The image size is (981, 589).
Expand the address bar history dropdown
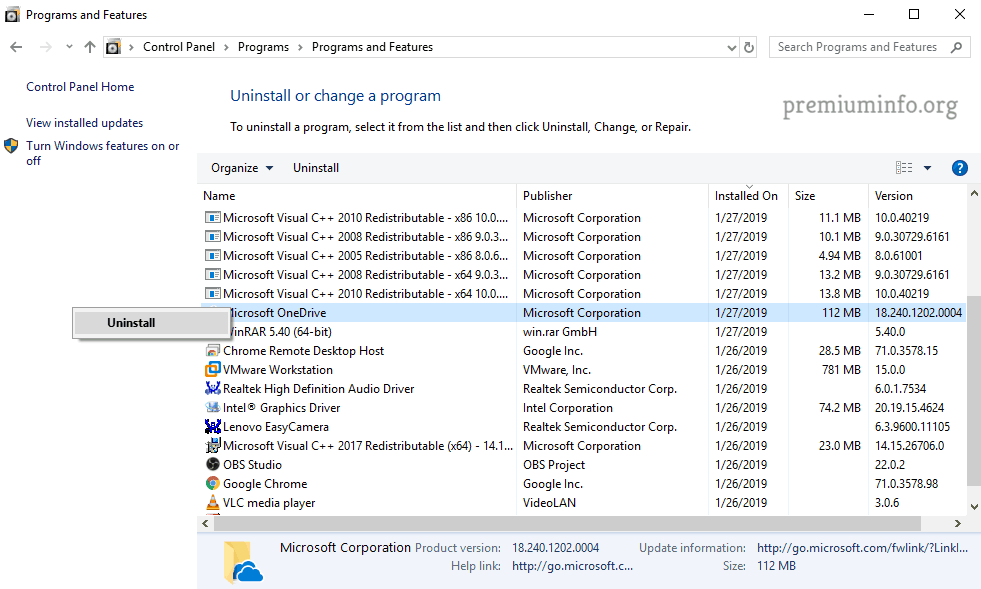click(731, 48)
